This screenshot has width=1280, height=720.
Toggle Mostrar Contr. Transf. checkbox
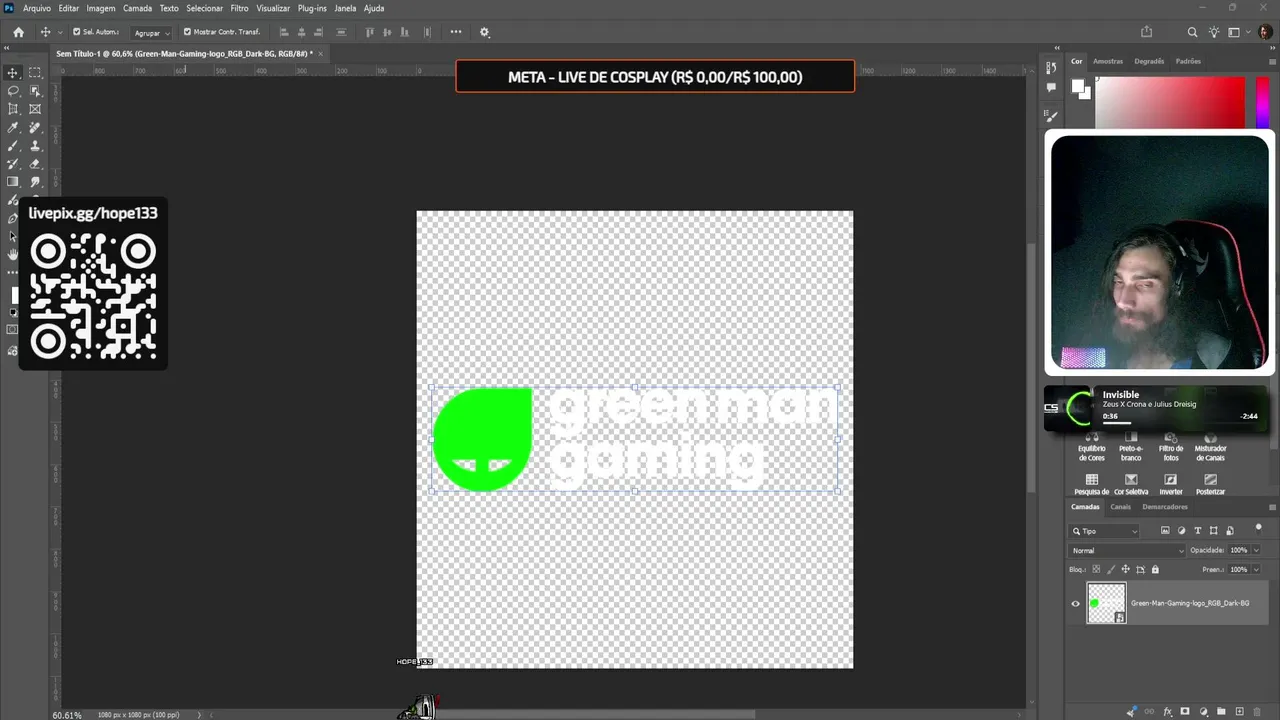[x=187, y=32]
